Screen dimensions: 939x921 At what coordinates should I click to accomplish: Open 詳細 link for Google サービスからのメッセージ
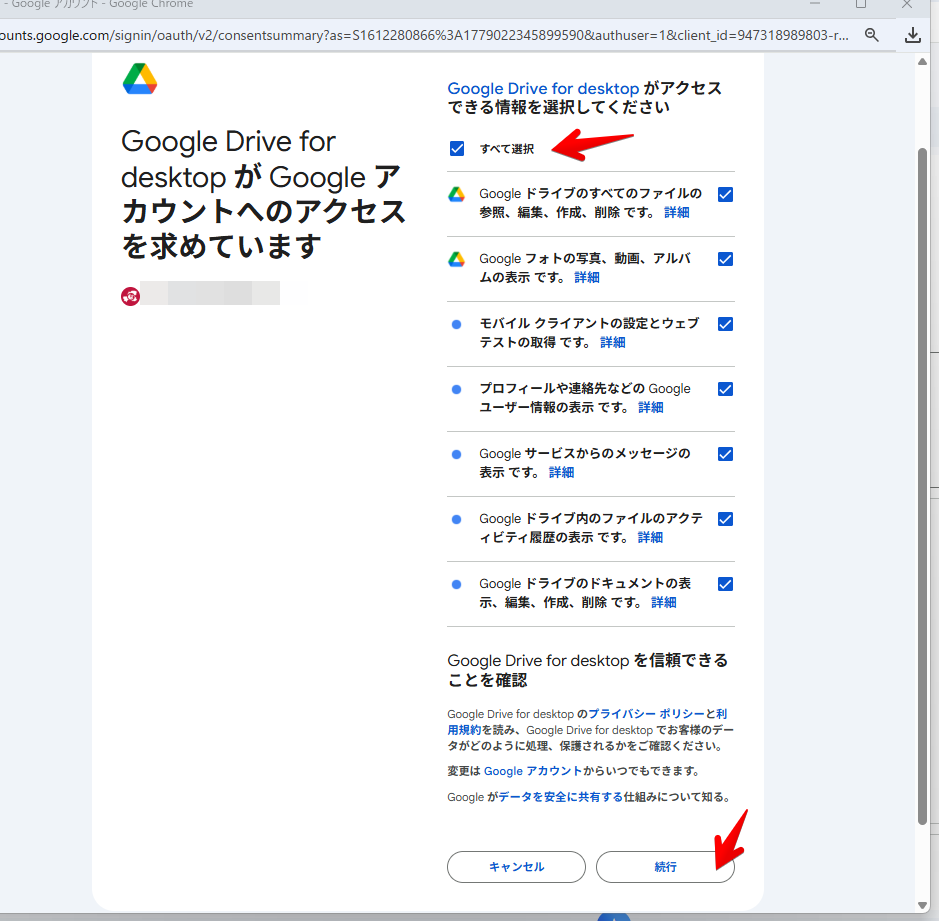(562, 472)
